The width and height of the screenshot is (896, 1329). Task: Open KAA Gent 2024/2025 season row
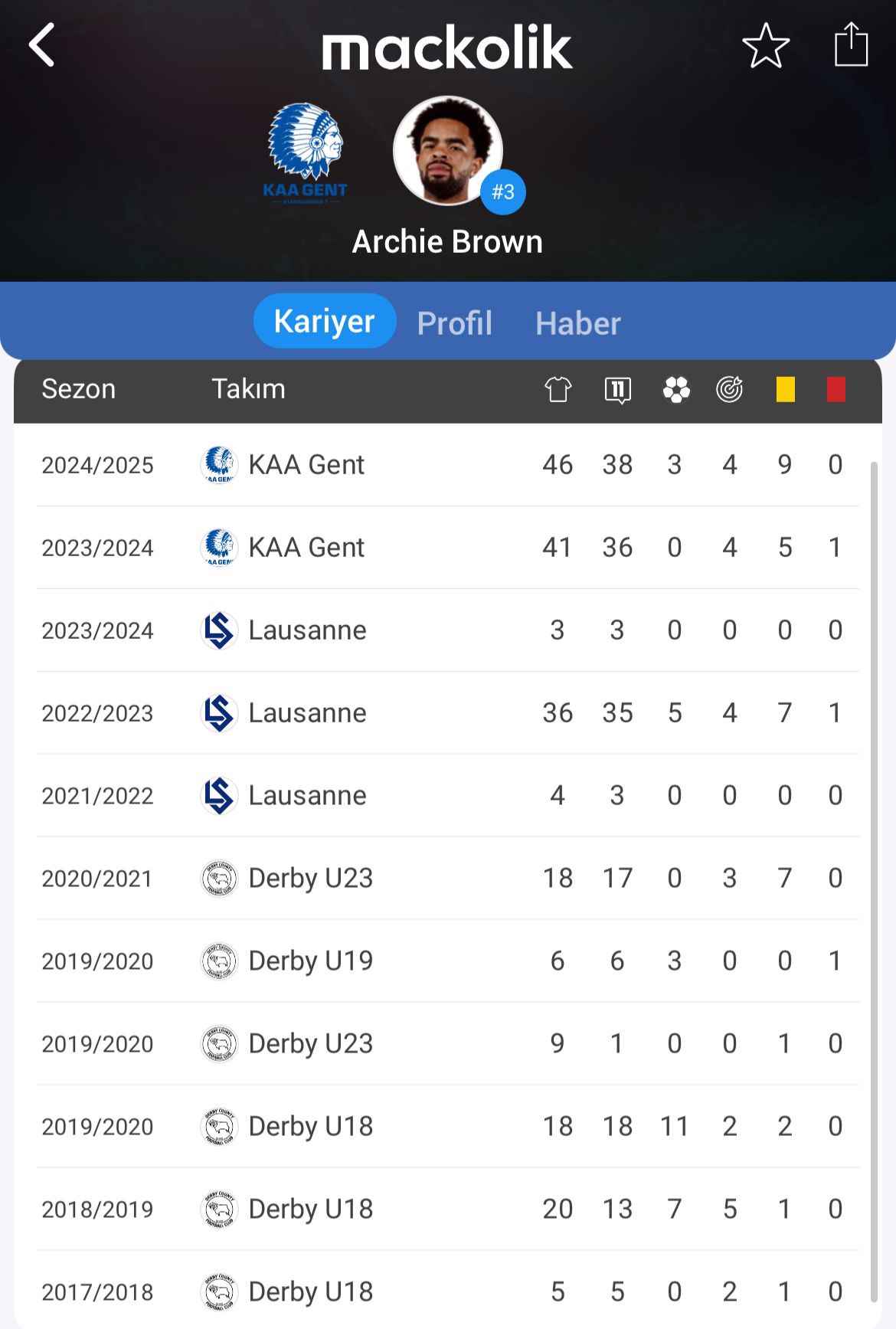tap(448, 465)
